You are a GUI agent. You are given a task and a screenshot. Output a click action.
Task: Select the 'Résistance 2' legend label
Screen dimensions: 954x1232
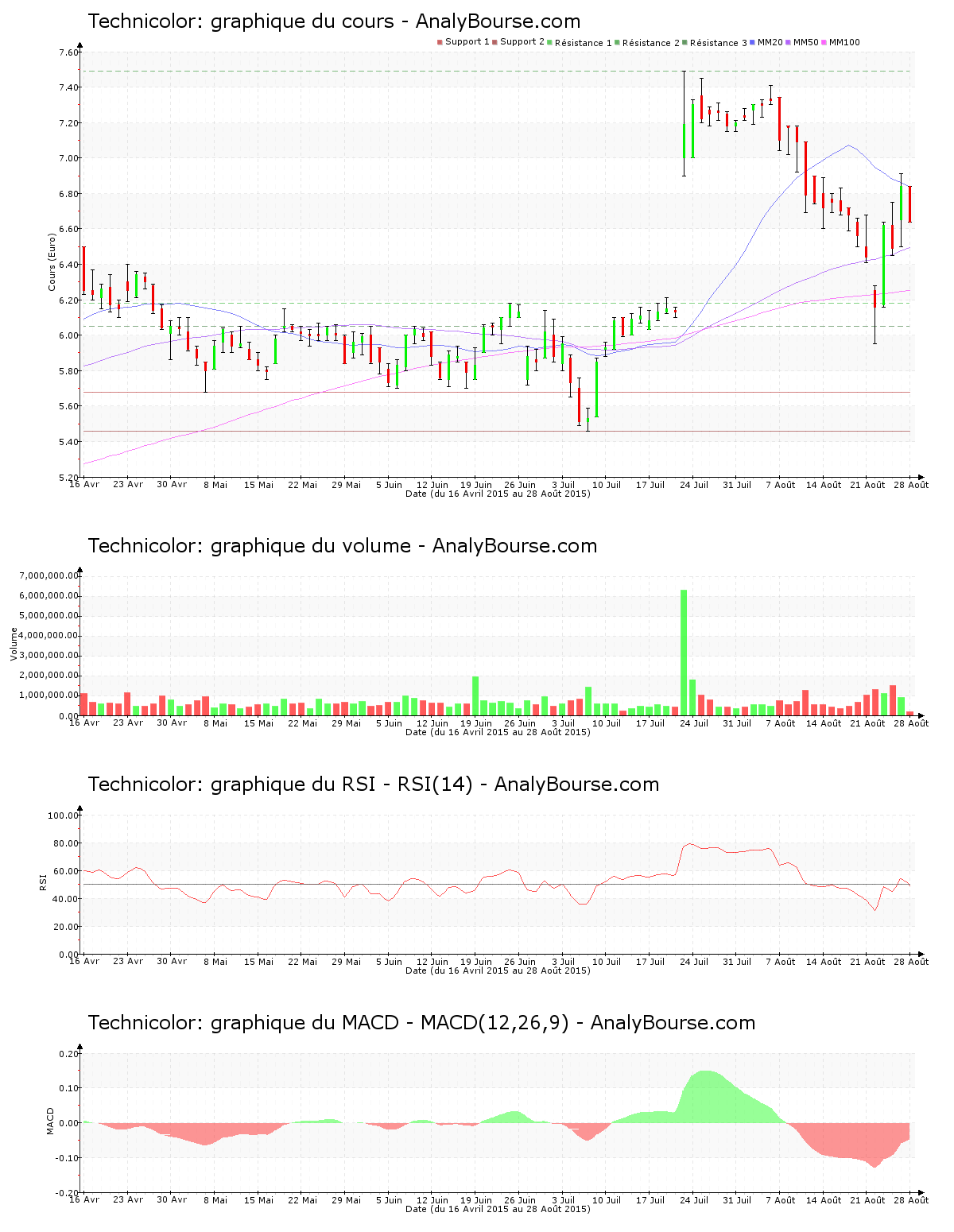(651, 43)
